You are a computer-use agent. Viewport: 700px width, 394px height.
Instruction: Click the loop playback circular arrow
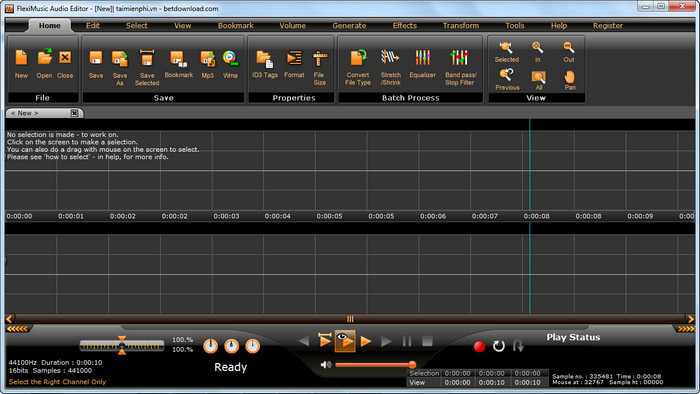coord(499,346)
